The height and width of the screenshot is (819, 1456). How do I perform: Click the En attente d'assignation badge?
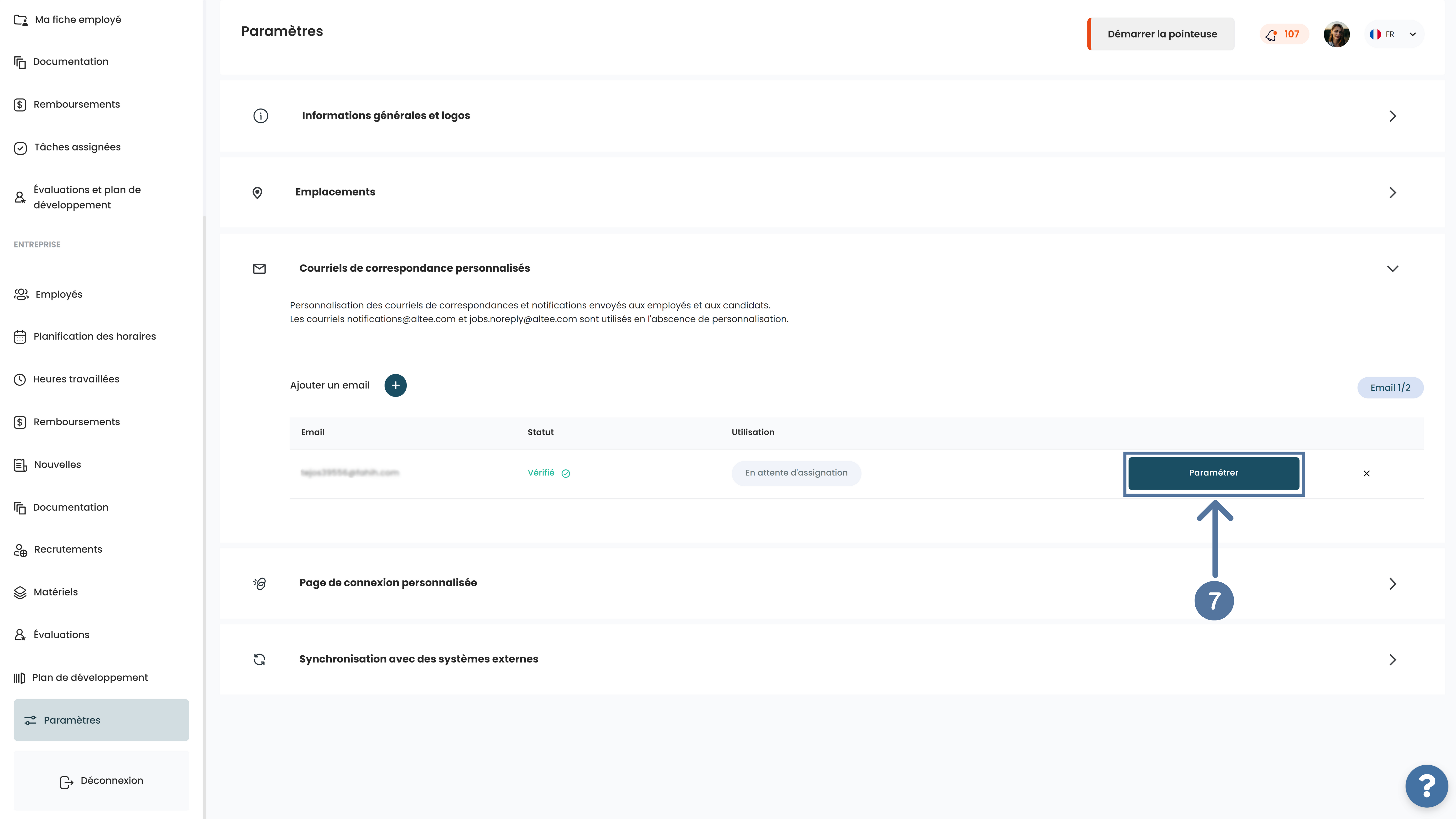(796, 473)
